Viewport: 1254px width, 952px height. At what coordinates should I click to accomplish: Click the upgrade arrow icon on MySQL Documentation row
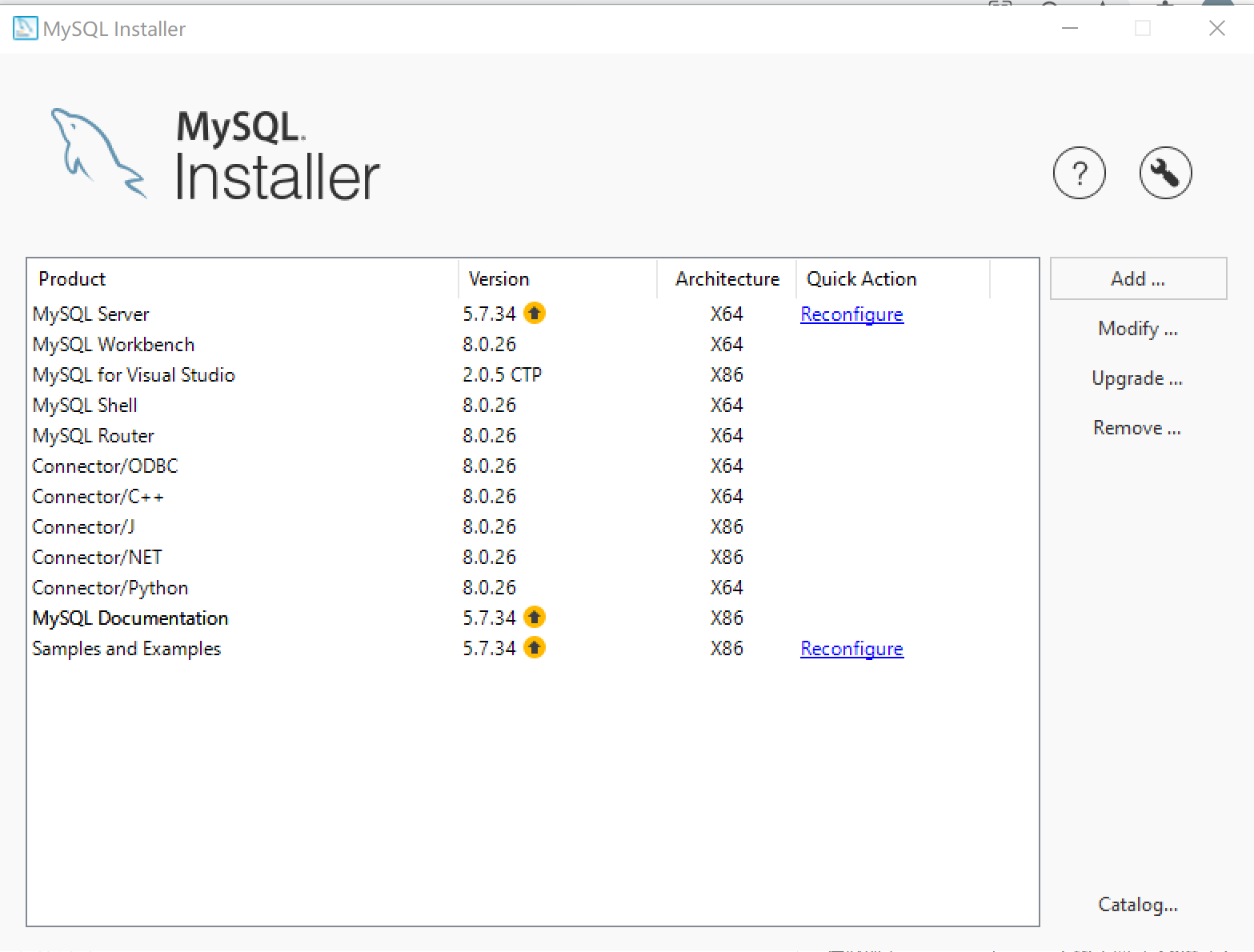click(x=535, y=618)
